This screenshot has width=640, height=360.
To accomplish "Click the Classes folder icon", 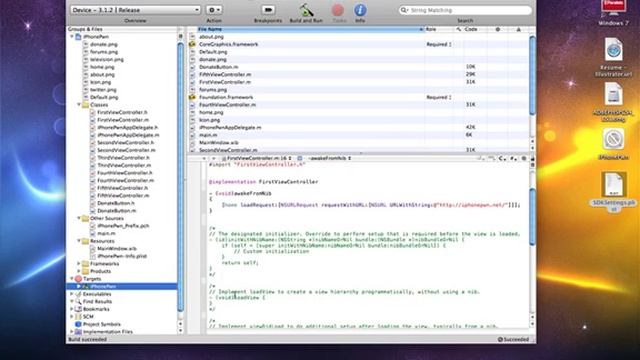I will coord(85,105).
